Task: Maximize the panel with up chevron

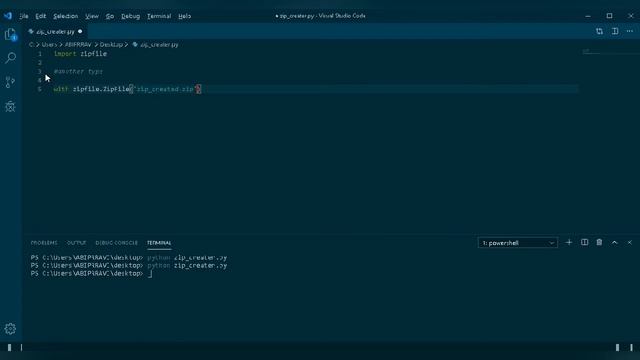Action: point(615,242)
